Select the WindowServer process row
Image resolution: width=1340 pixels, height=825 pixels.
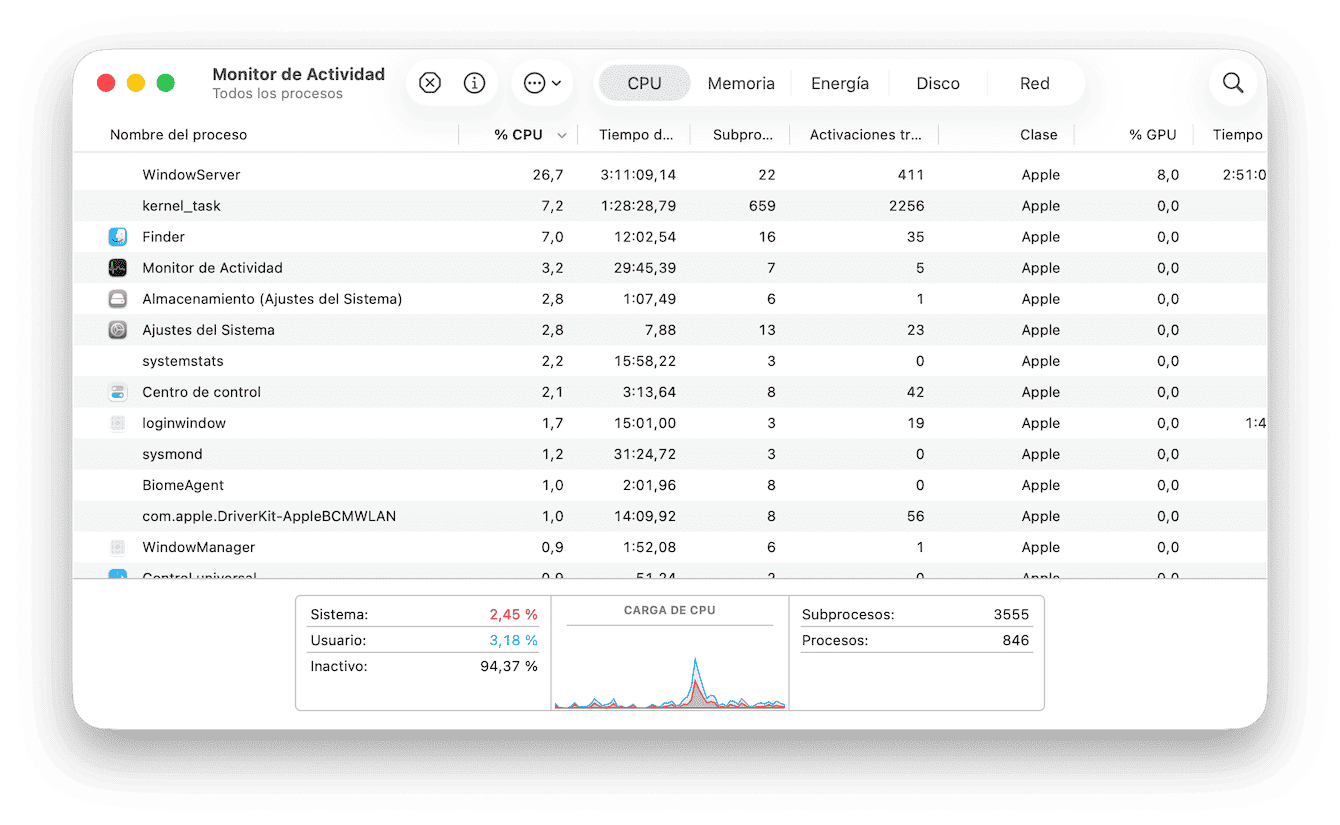(x=670, y=175)
